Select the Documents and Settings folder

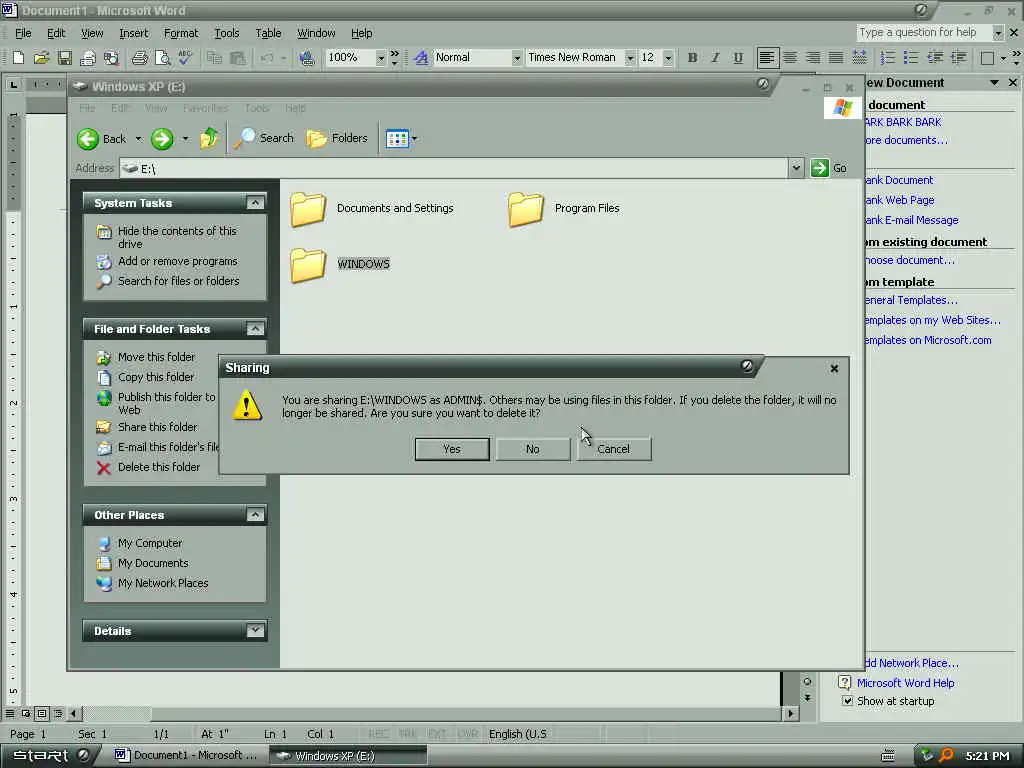(372, 209)
